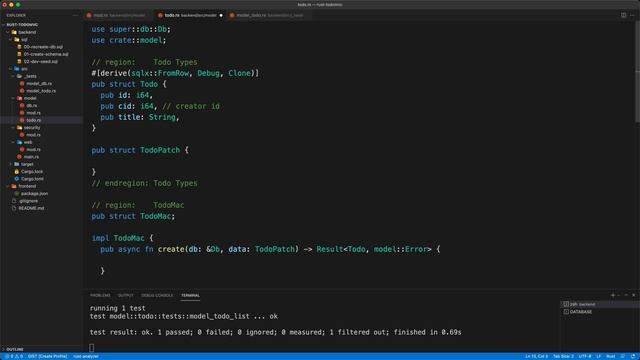Click the database icon of 02-dev-seed.sql
The image size is (640, 360).
pyautogui.click(x=19, y=61)
